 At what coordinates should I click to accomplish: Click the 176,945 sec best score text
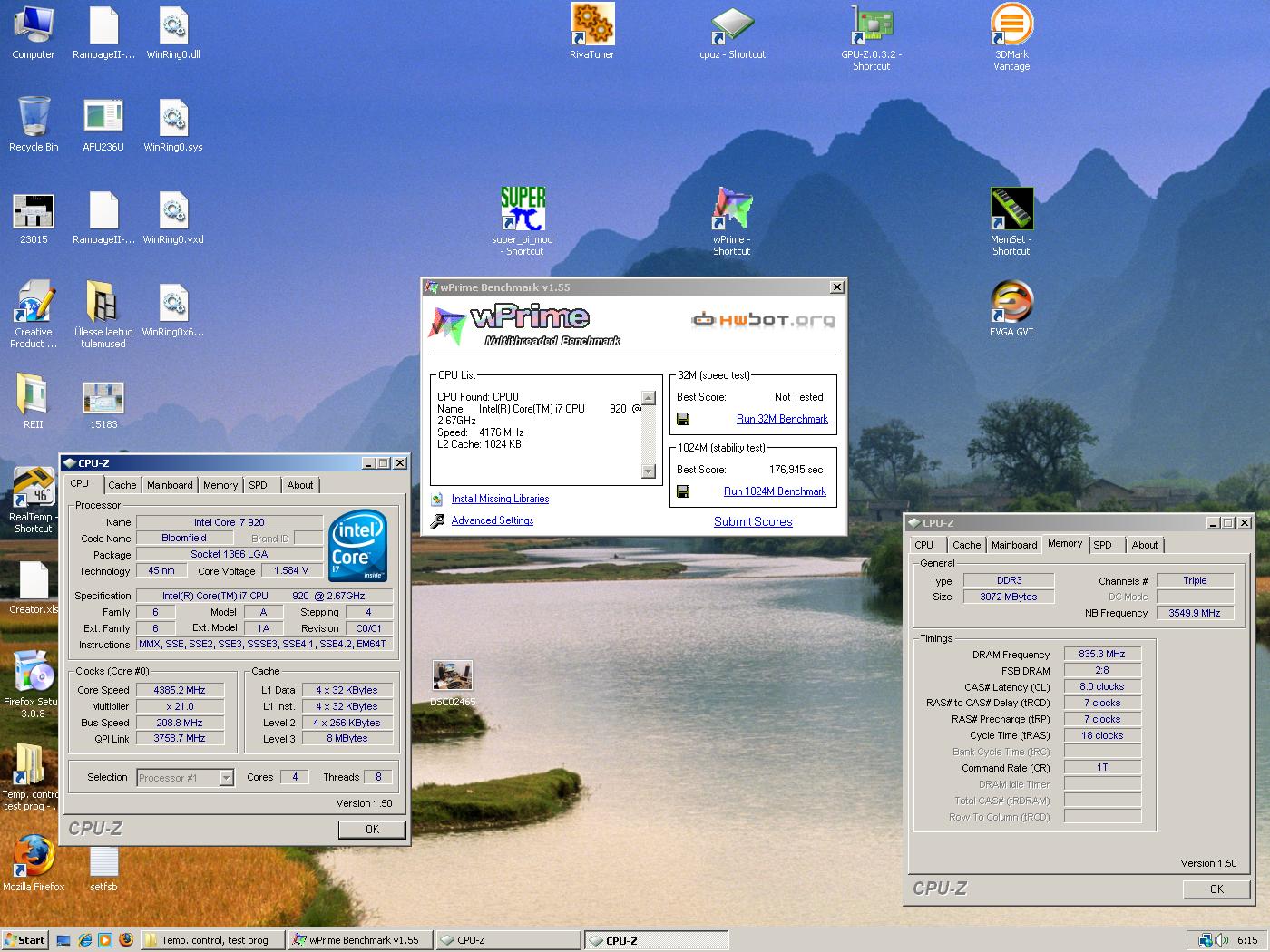click(x=796, y=470)
